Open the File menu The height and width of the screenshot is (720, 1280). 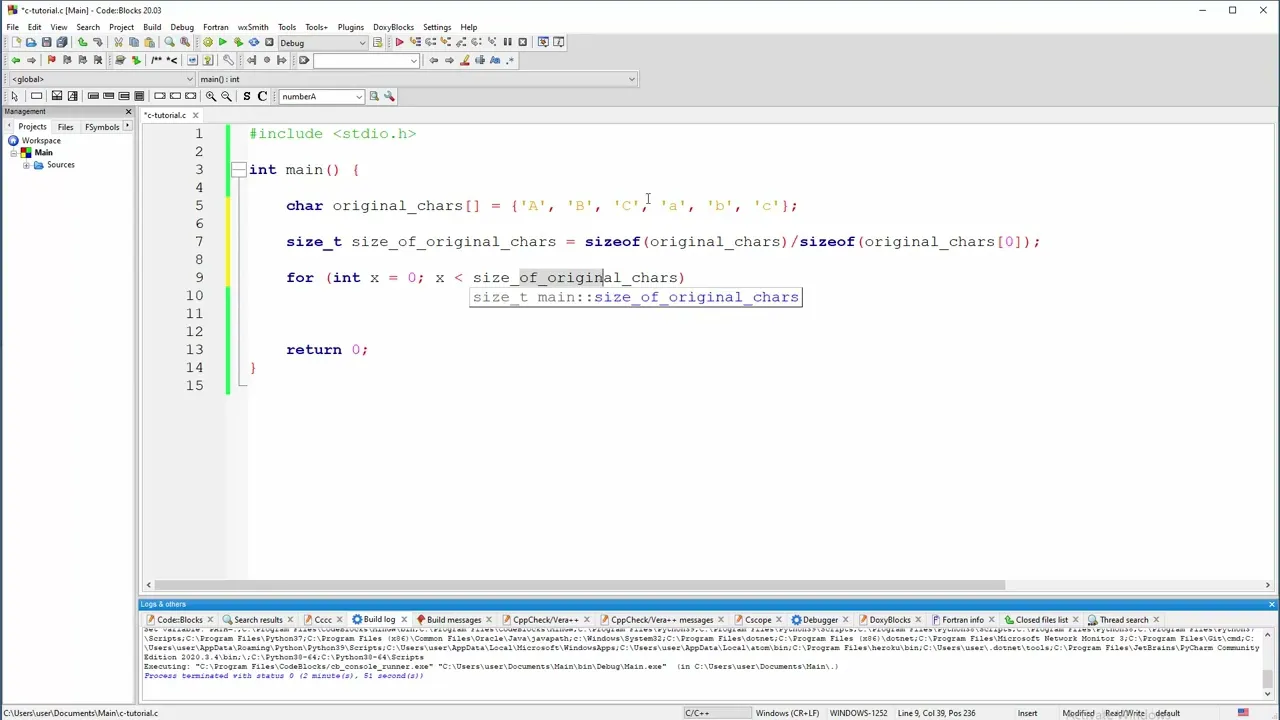click(x=13, y=27)
